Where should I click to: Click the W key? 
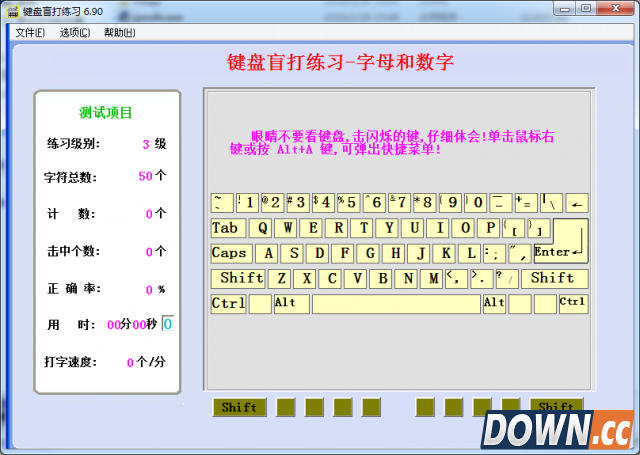click(x=285, y=228)
